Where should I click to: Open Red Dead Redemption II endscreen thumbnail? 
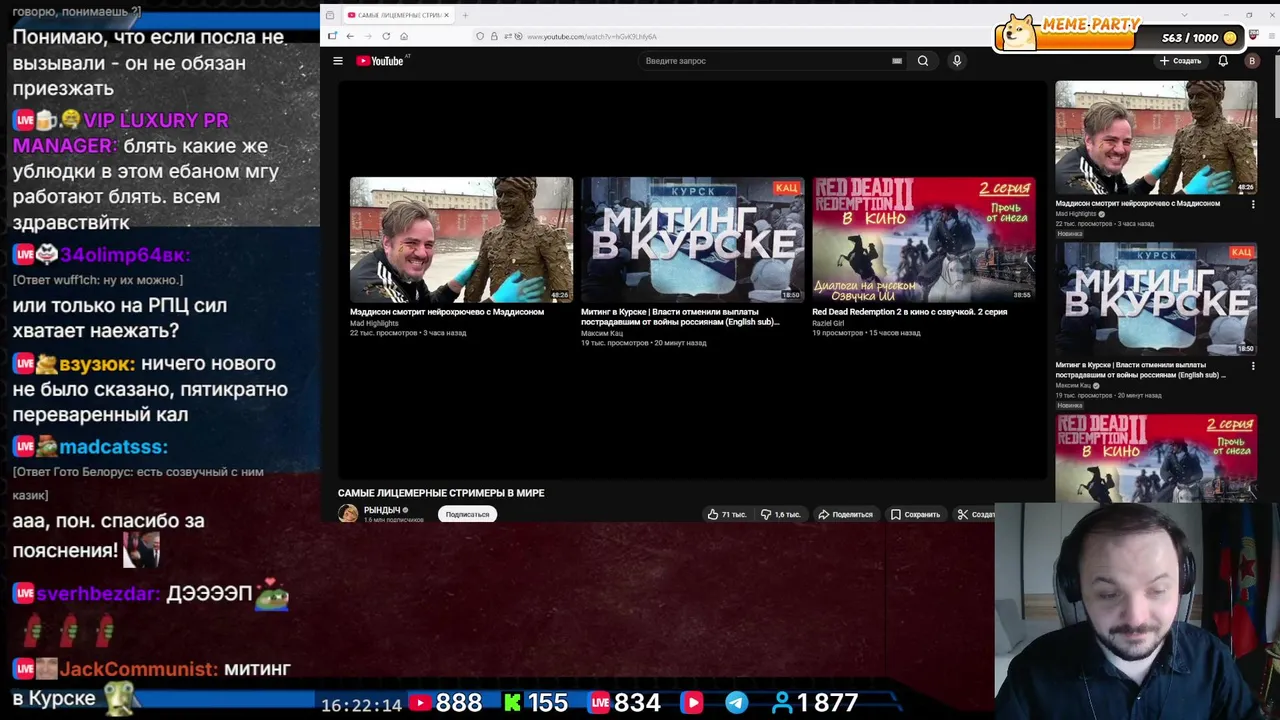pos(923,240)
